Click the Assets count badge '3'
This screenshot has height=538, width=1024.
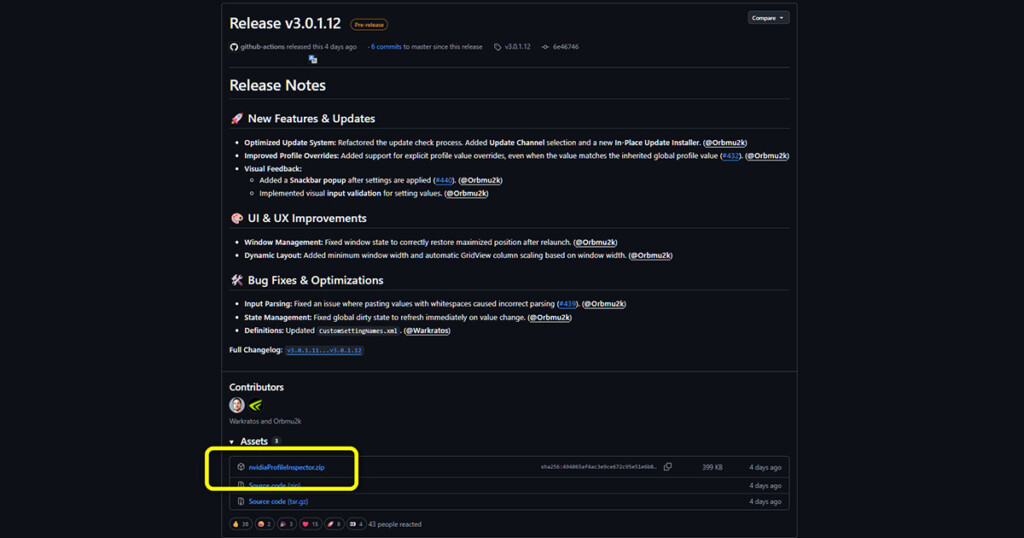click(276, 441)
